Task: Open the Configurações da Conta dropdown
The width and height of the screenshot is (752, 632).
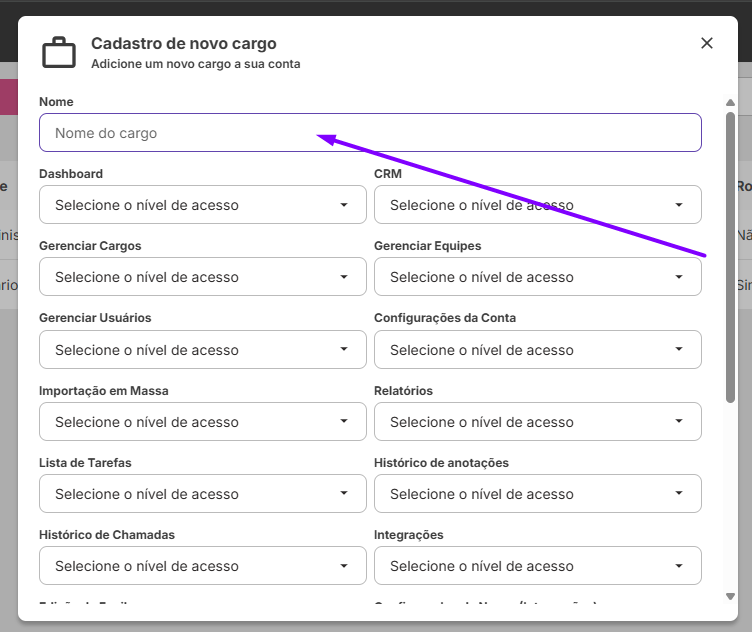Action: click(538, 350)
